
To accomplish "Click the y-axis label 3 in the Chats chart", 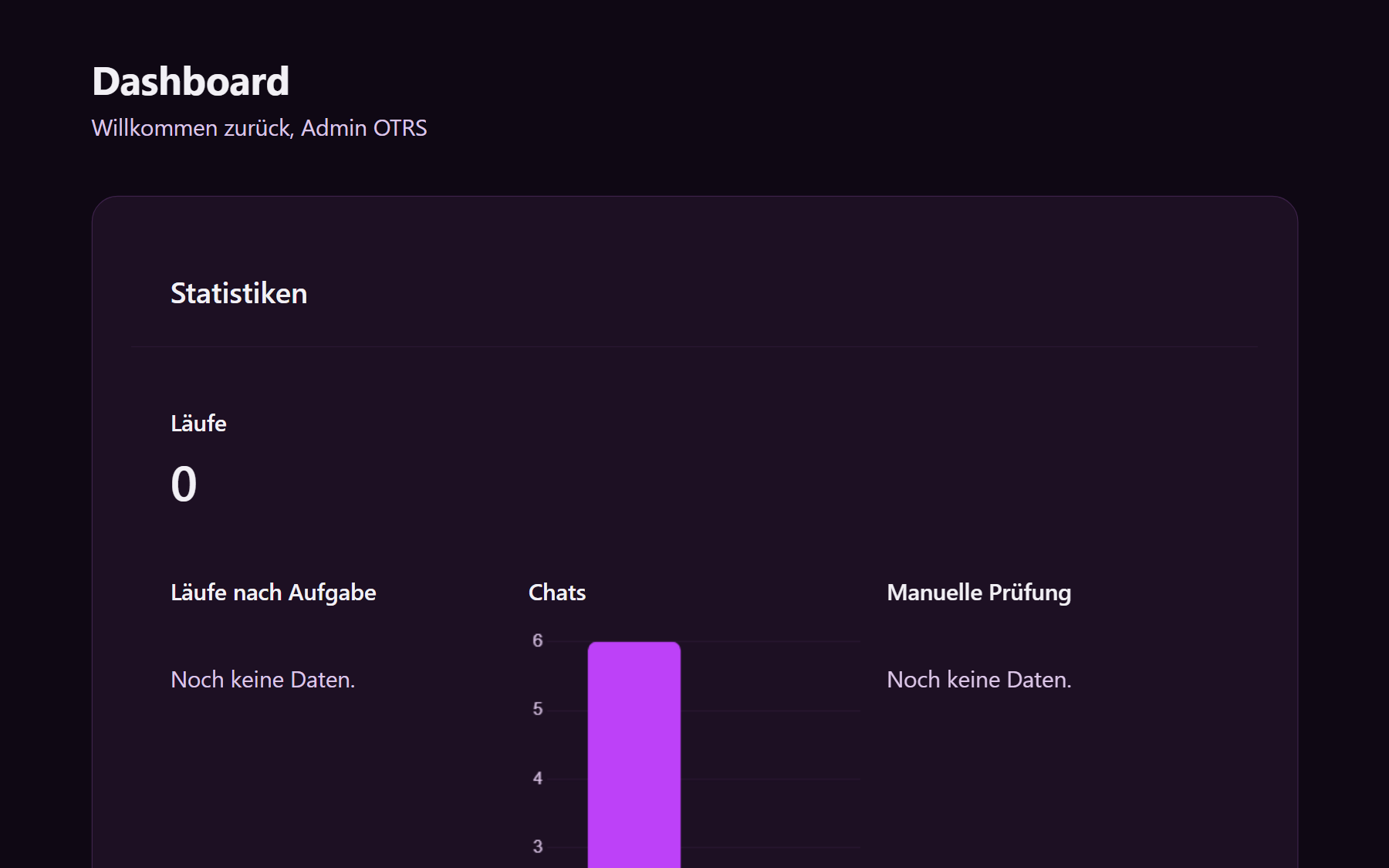I will (538, 846).
